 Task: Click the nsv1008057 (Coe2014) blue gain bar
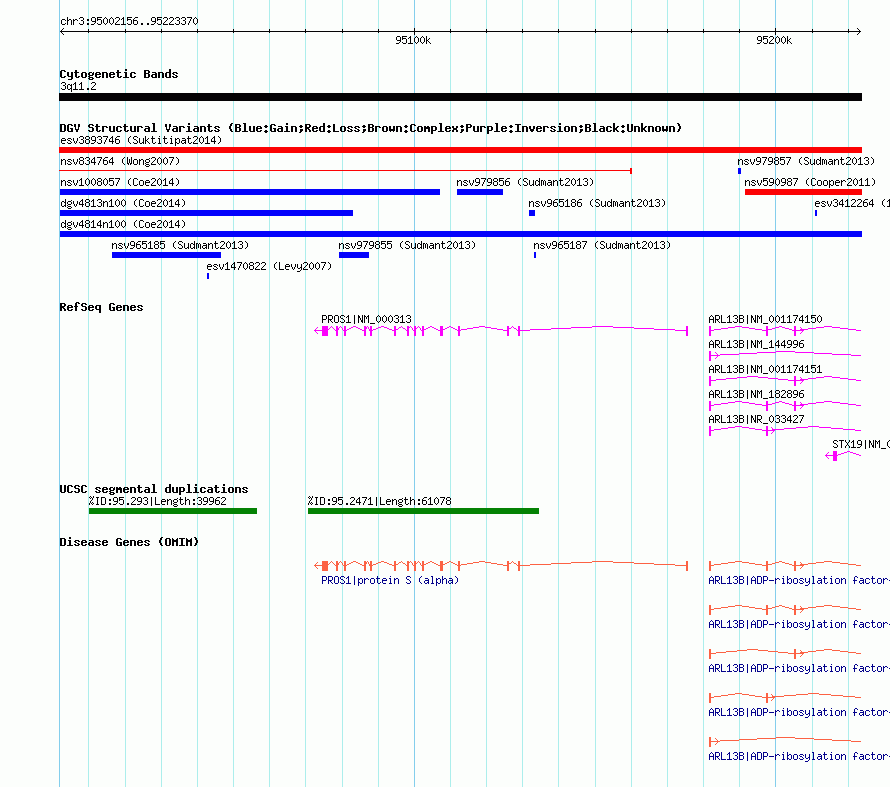[250, 192]
